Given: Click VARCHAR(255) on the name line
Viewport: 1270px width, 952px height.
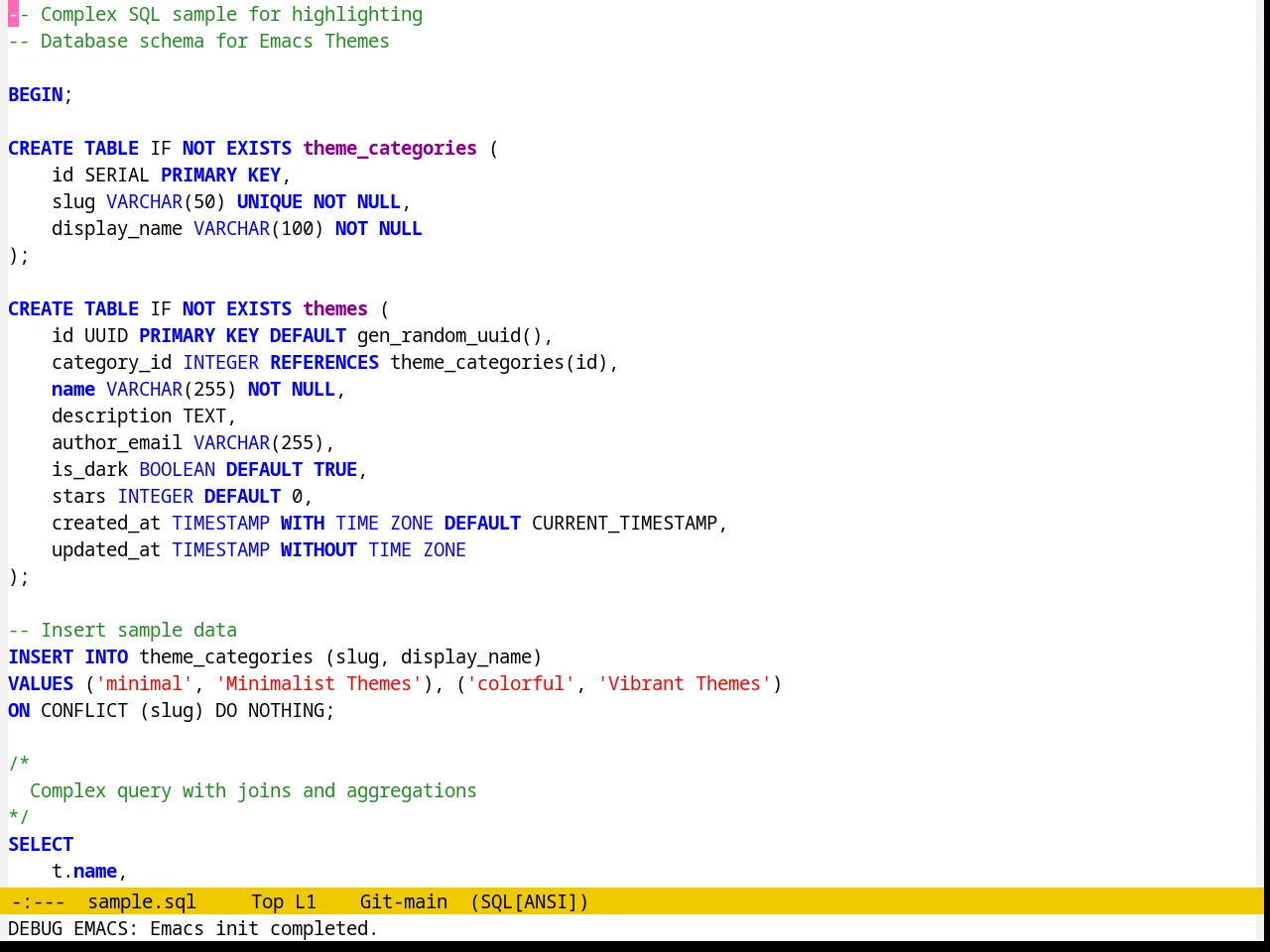Looking at the screenshot, I should tap(172, 389).
